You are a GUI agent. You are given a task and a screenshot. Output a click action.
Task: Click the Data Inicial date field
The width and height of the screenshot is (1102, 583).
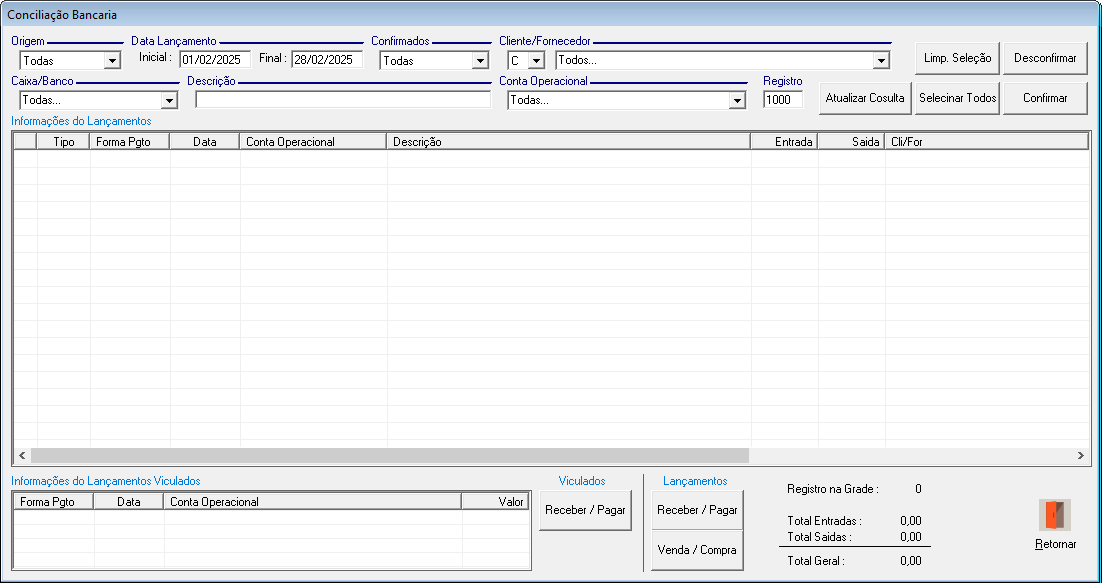tap(214, 60)
